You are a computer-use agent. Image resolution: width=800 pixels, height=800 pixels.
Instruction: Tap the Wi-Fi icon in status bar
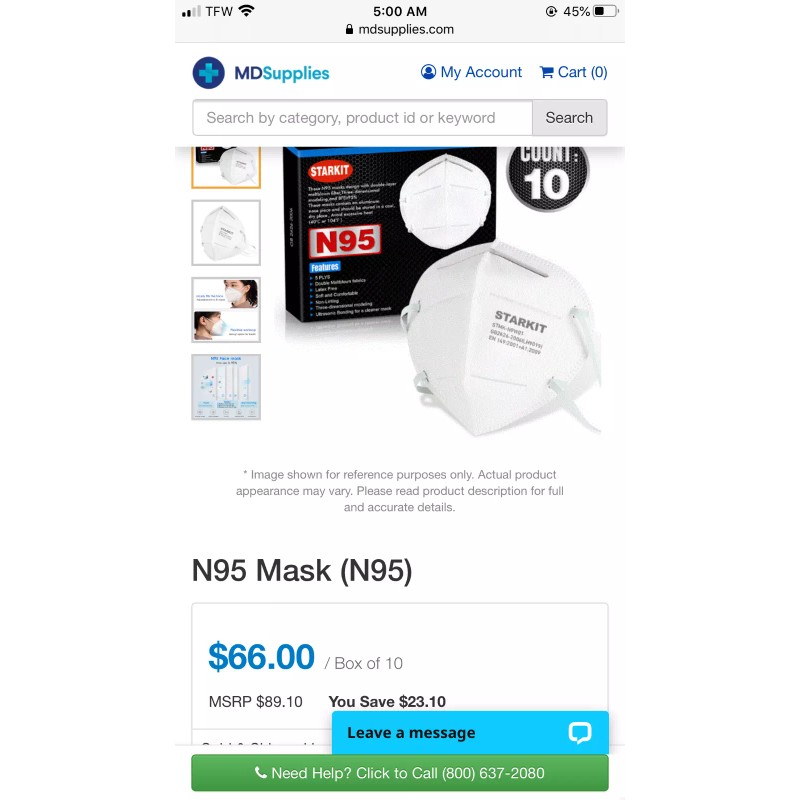(246, 11)
